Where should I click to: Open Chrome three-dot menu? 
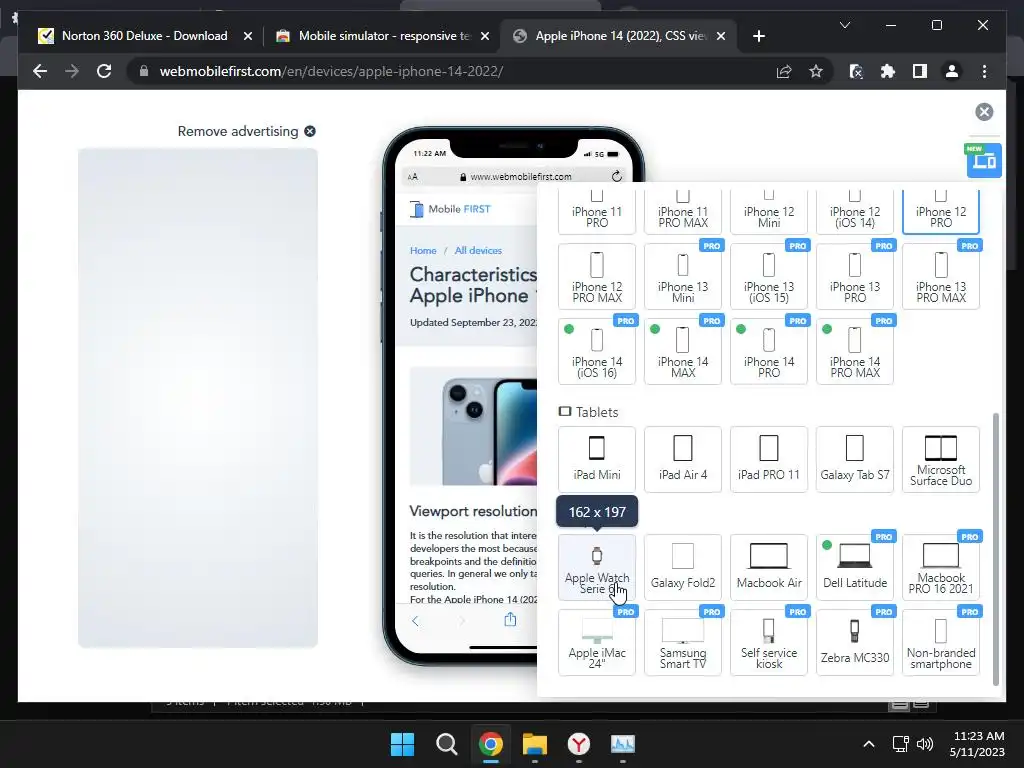point(984,71)
